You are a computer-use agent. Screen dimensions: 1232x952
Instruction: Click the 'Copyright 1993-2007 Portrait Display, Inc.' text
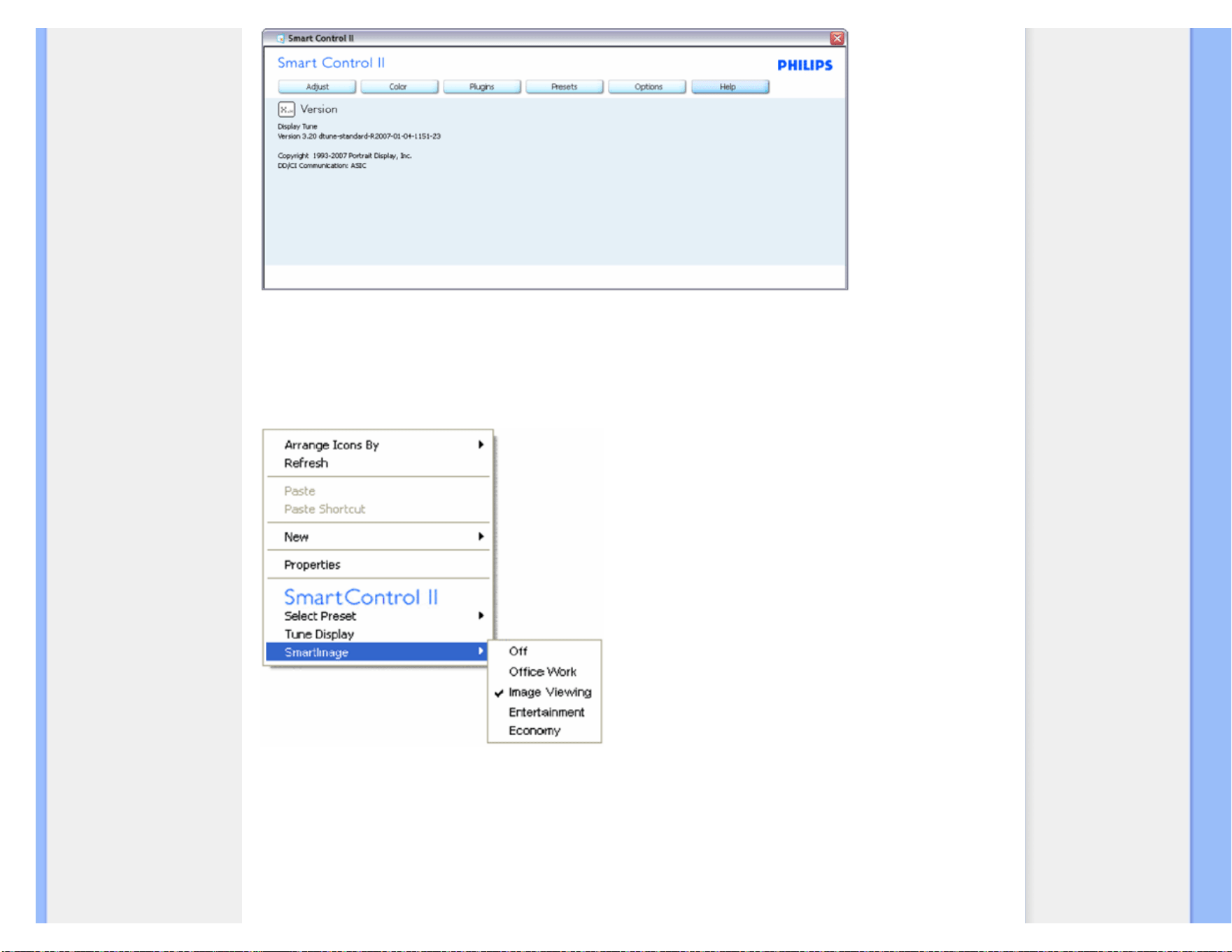click(345, 156)
